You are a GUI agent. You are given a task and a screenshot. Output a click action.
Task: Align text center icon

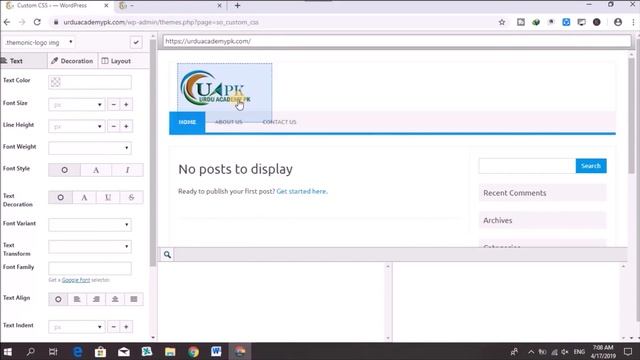click(x=115, y=299)
